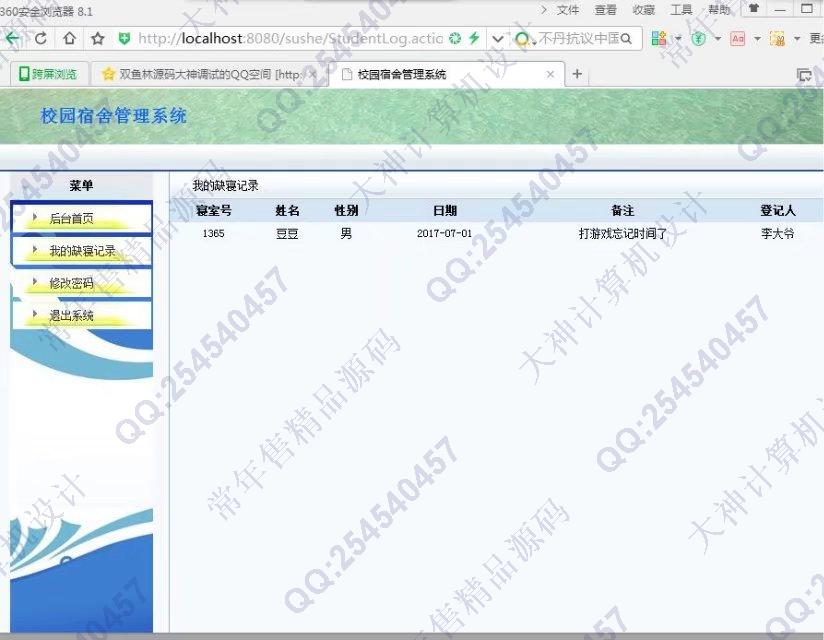824x640 pixels.
Task: Click the arrow beside 退出系统
Action: coord(35,314)
